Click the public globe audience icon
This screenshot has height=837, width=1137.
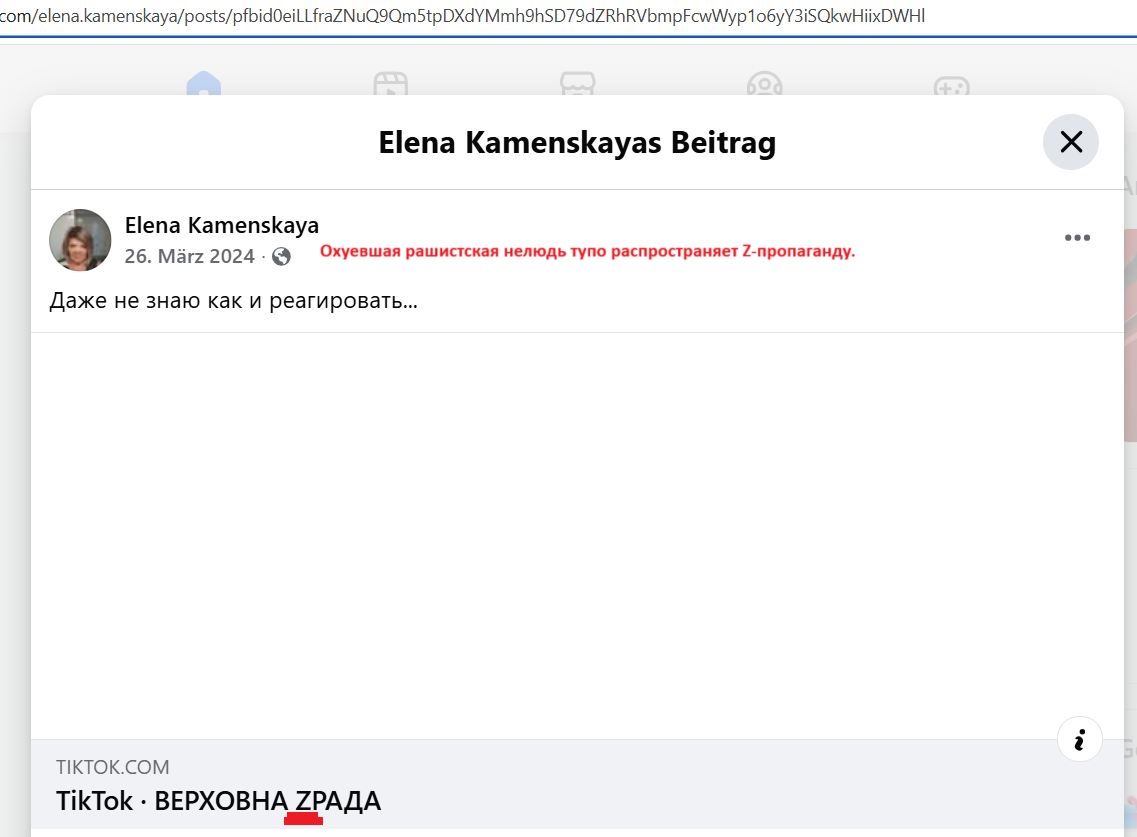point(281,257)
